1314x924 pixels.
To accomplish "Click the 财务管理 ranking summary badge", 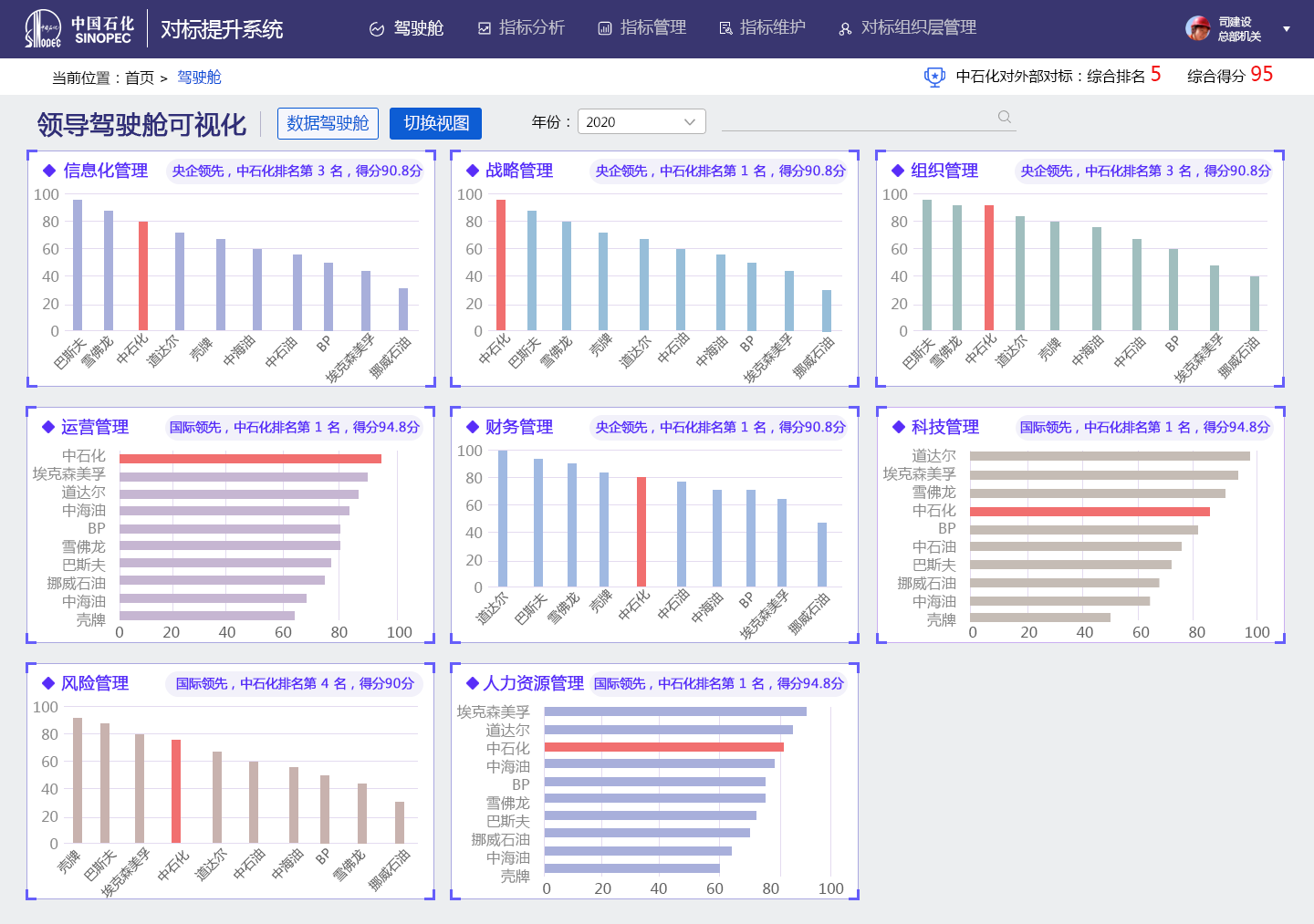I will [x=720, y=427].
